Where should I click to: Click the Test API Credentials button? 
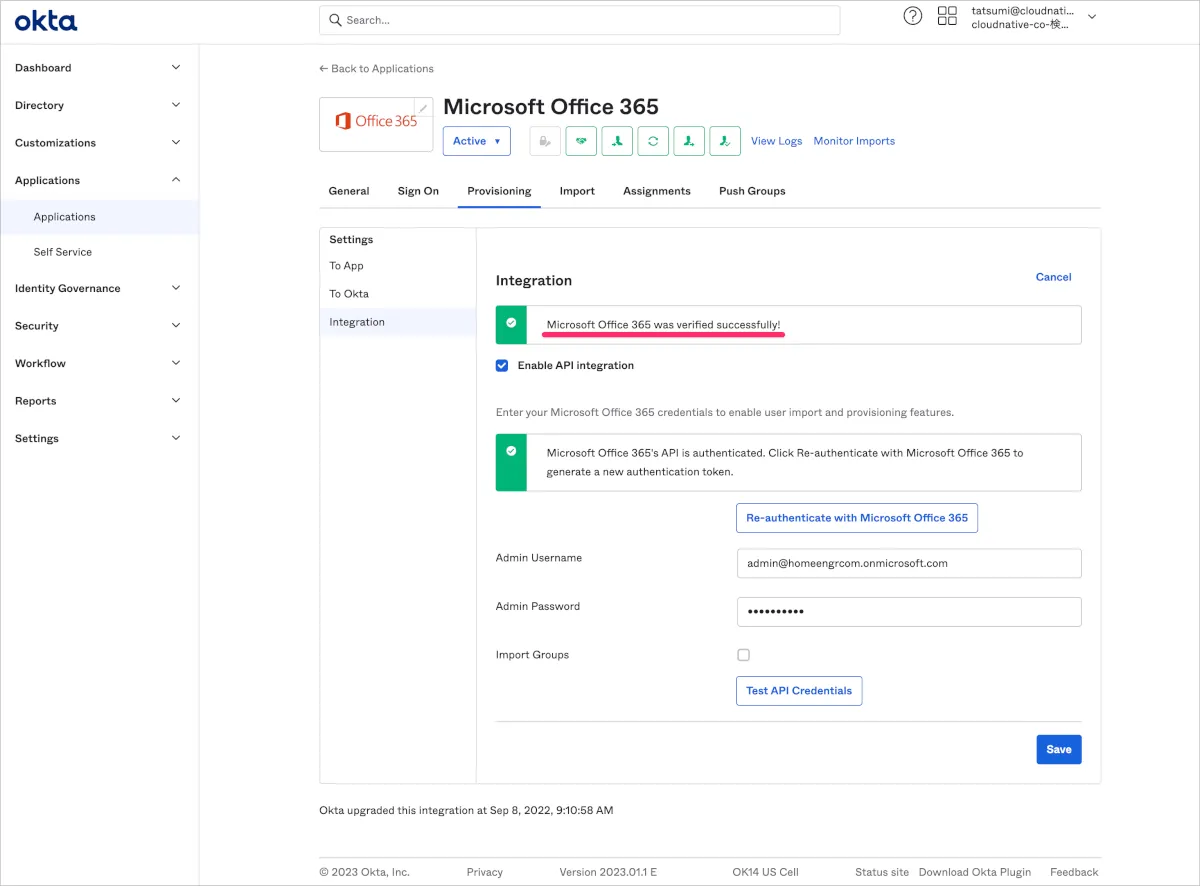point(798,691)
